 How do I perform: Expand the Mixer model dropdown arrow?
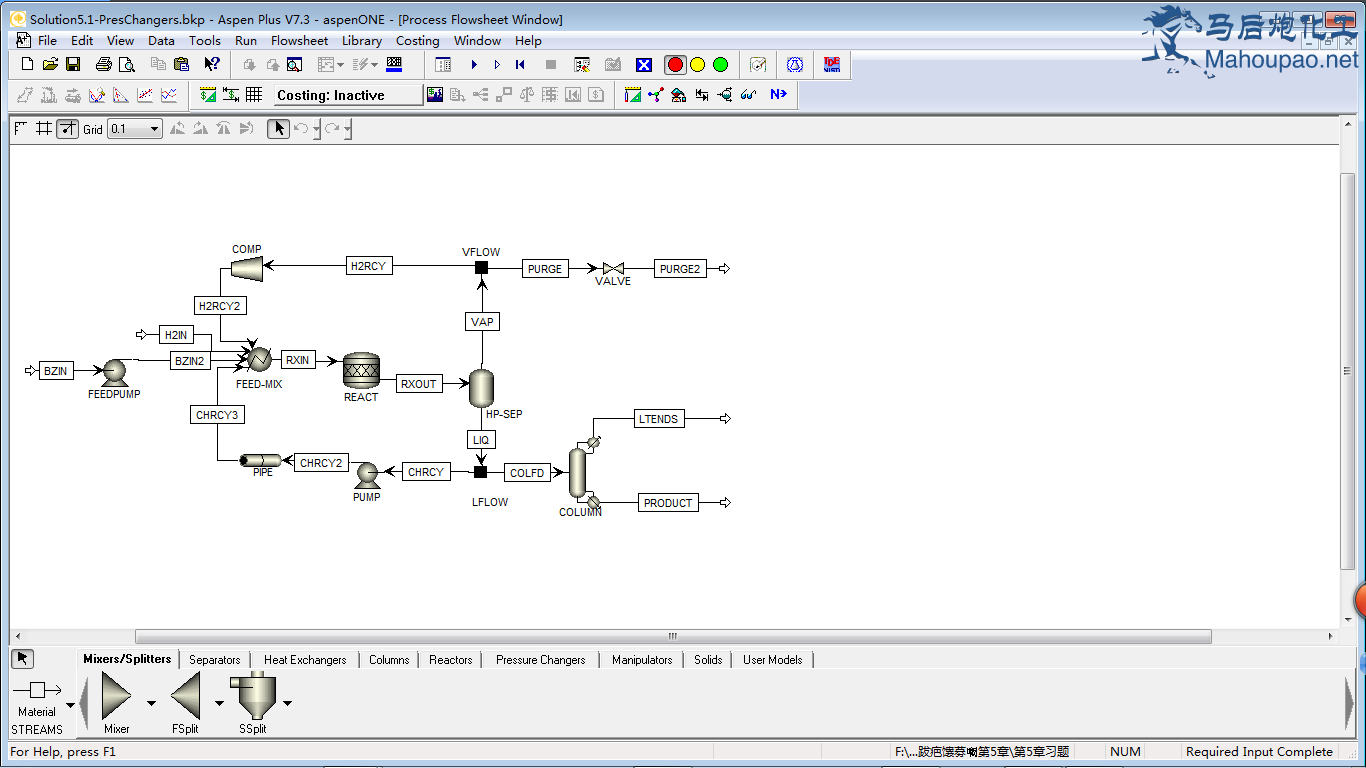tap(151, 703)
